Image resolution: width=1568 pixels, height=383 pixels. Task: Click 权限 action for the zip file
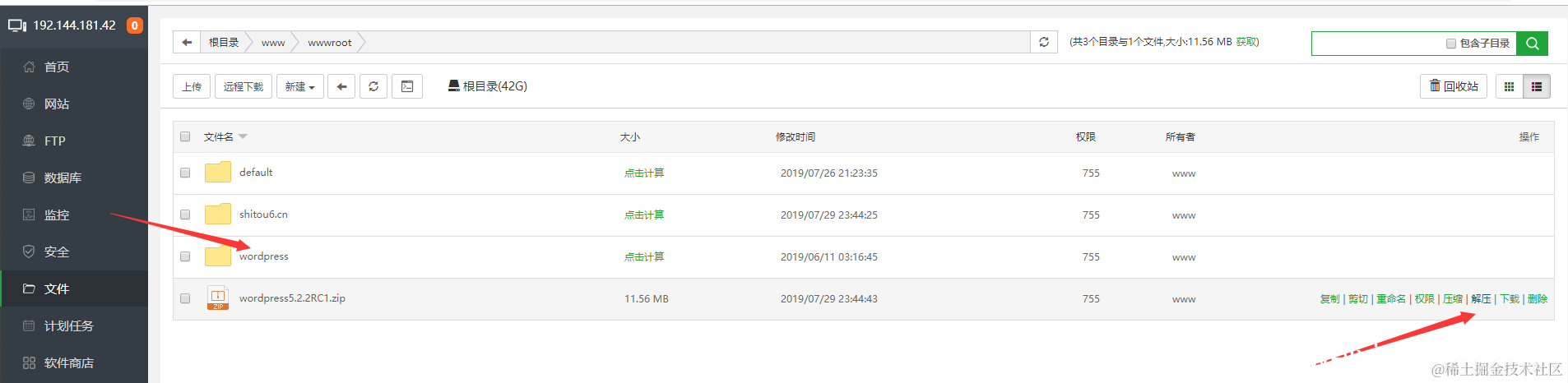(x=1425, y=299)
